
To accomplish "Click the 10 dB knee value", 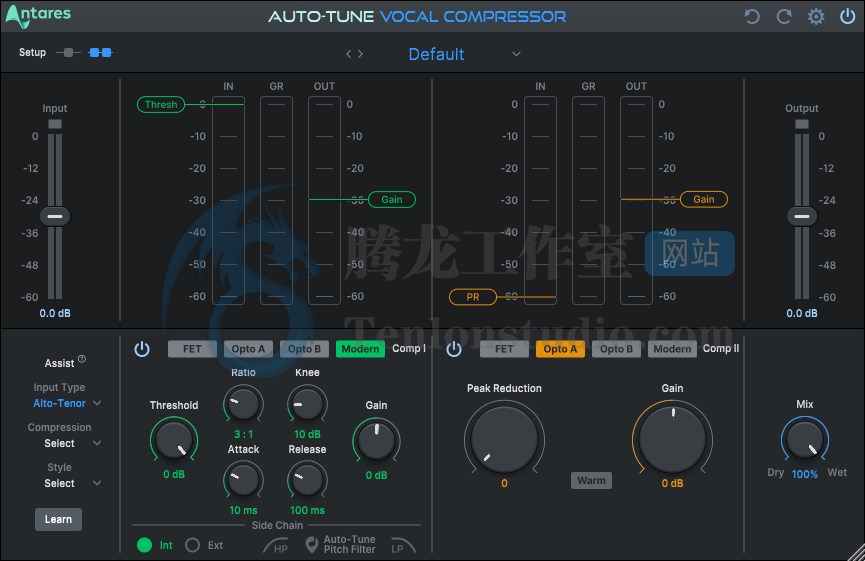I will tap(307, 434).
